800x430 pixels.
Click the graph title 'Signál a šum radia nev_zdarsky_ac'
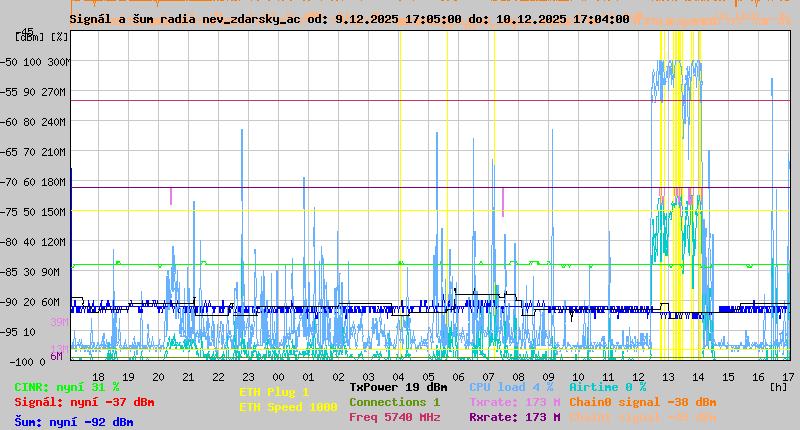(x=185, y=19)
